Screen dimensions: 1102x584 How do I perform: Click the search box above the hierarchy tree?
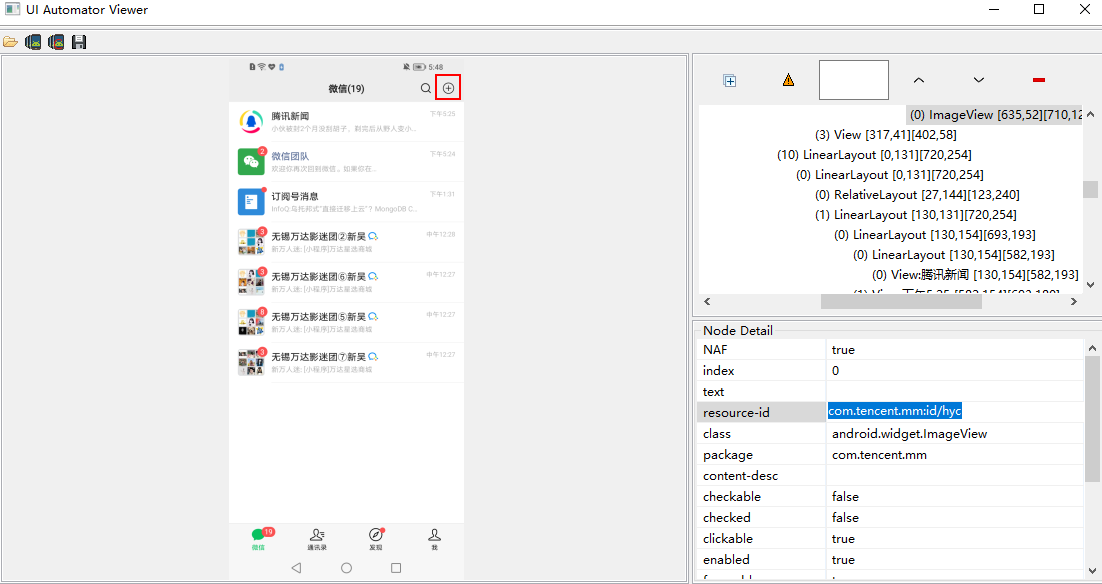tap(854, 80)
